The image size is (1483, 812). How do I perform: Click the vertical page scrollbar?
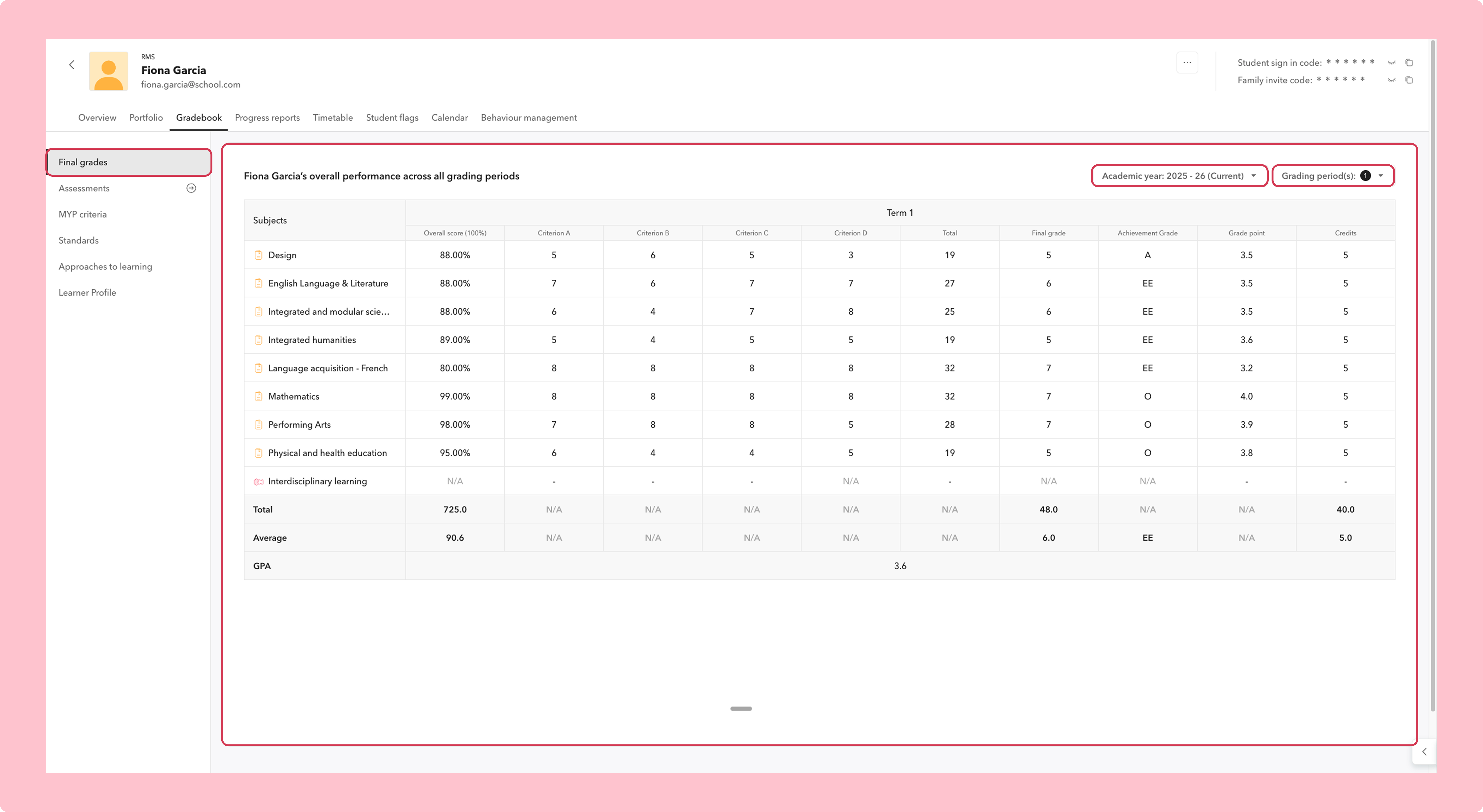click(x=1432, y=374)
